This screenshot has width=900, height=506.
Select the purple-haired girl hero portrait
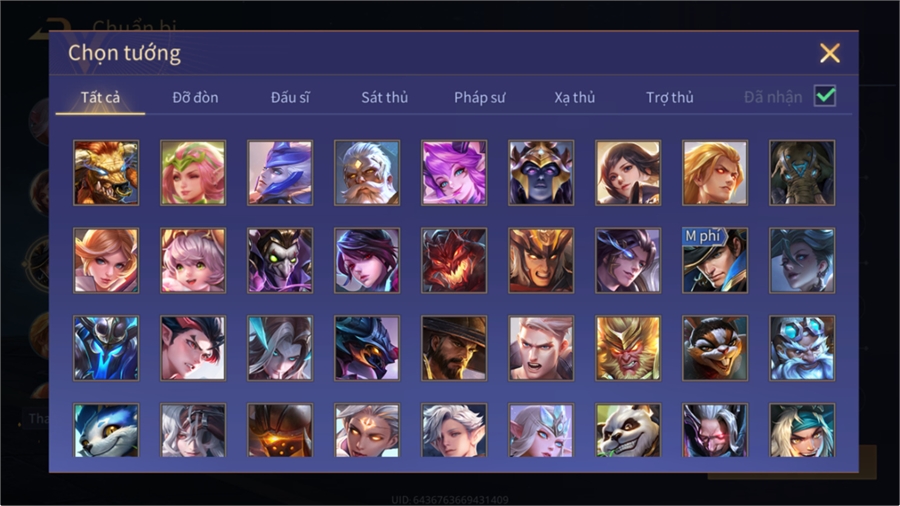(x=454, y=173)
